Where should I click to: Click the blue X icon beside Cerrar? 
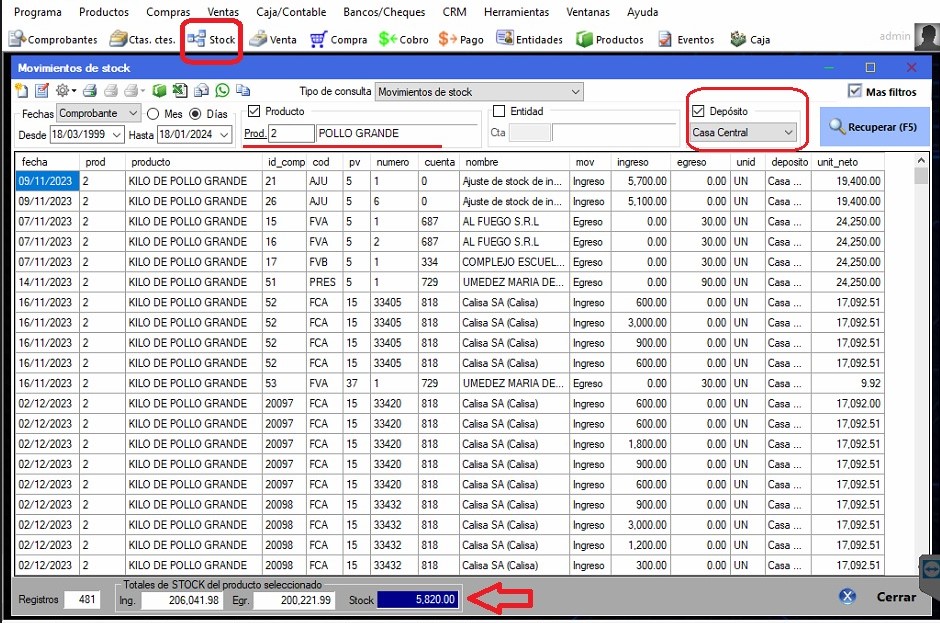click(x=847, y=596)
